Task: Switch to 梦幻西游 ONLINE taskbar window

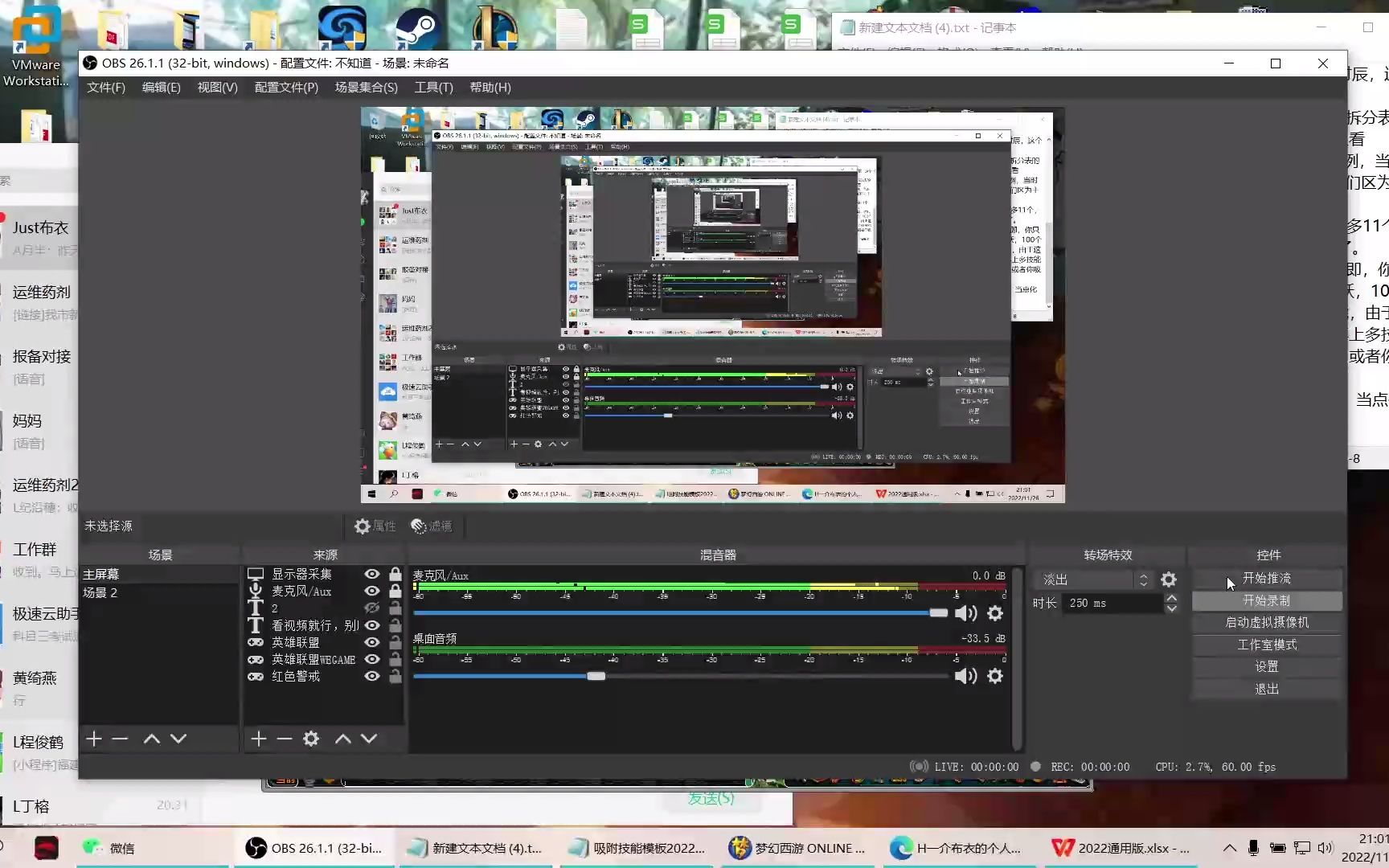Action: [x=797, y=848]
